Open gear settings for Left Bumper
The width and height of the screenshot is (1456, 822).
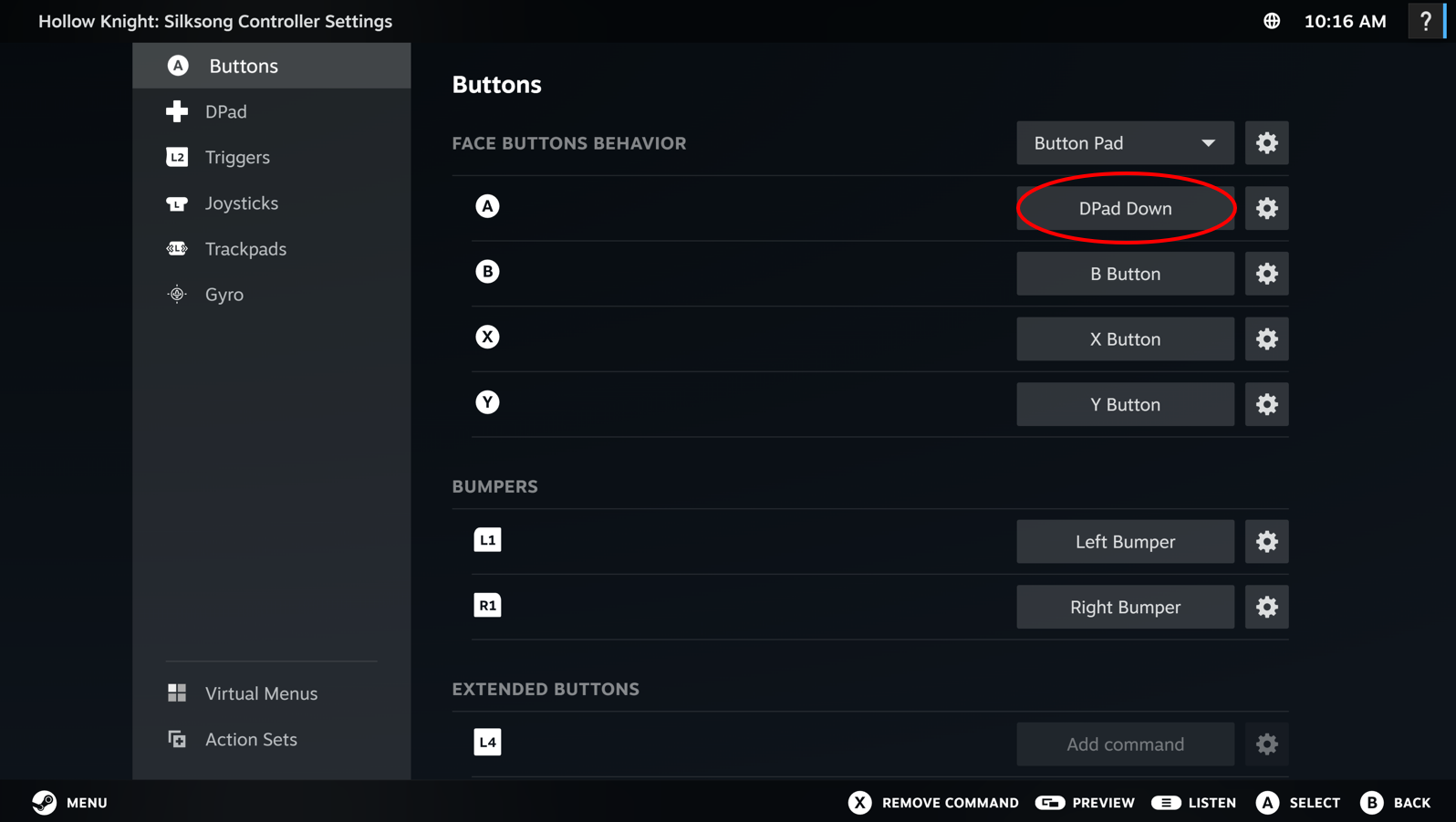click(1266, 542)
